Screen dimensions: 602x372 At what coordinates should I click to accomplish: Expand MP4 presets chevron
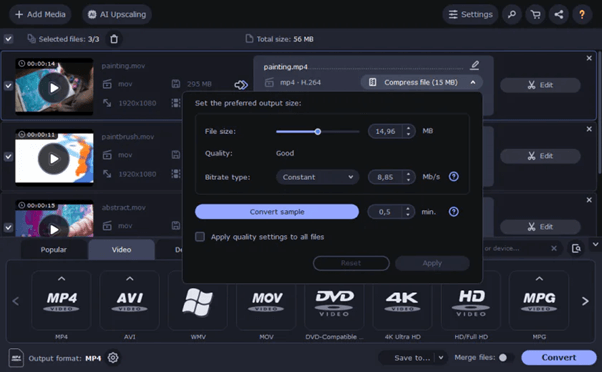pyautogui.click(x=61, y=279)
